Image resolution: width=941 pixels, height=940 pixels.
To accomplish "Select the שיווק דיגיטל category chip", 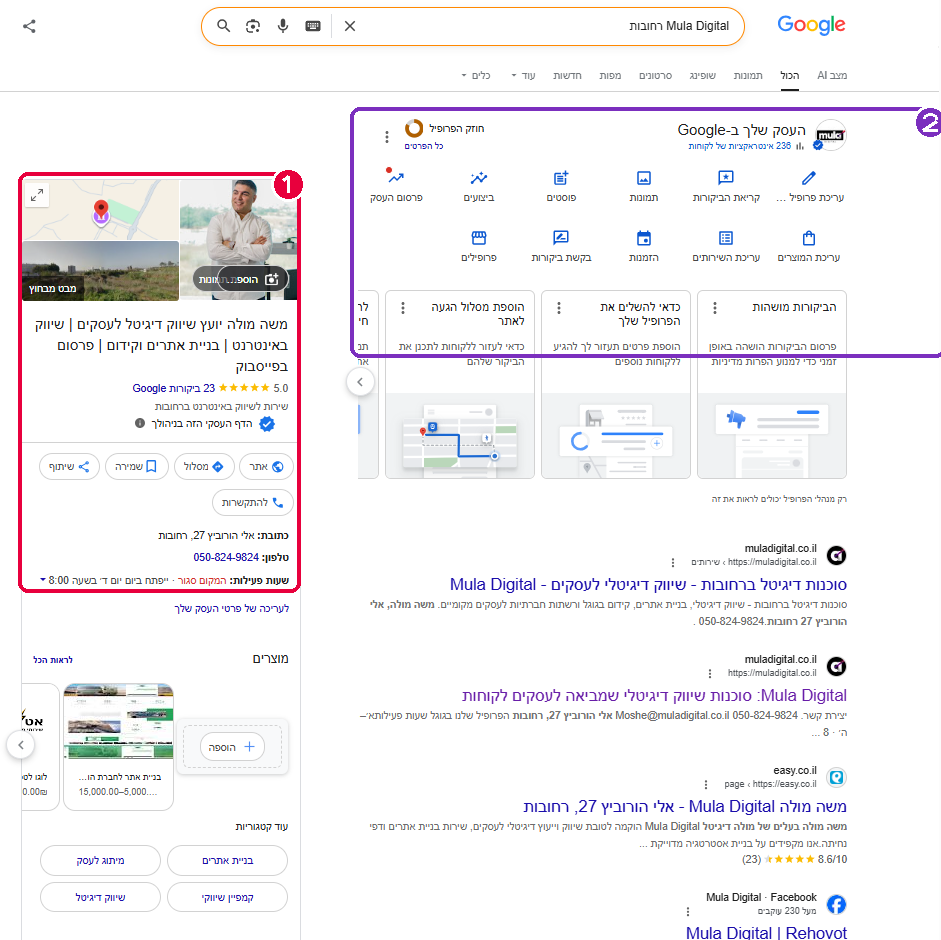I will pyautogui.click(x=100, y=897).
